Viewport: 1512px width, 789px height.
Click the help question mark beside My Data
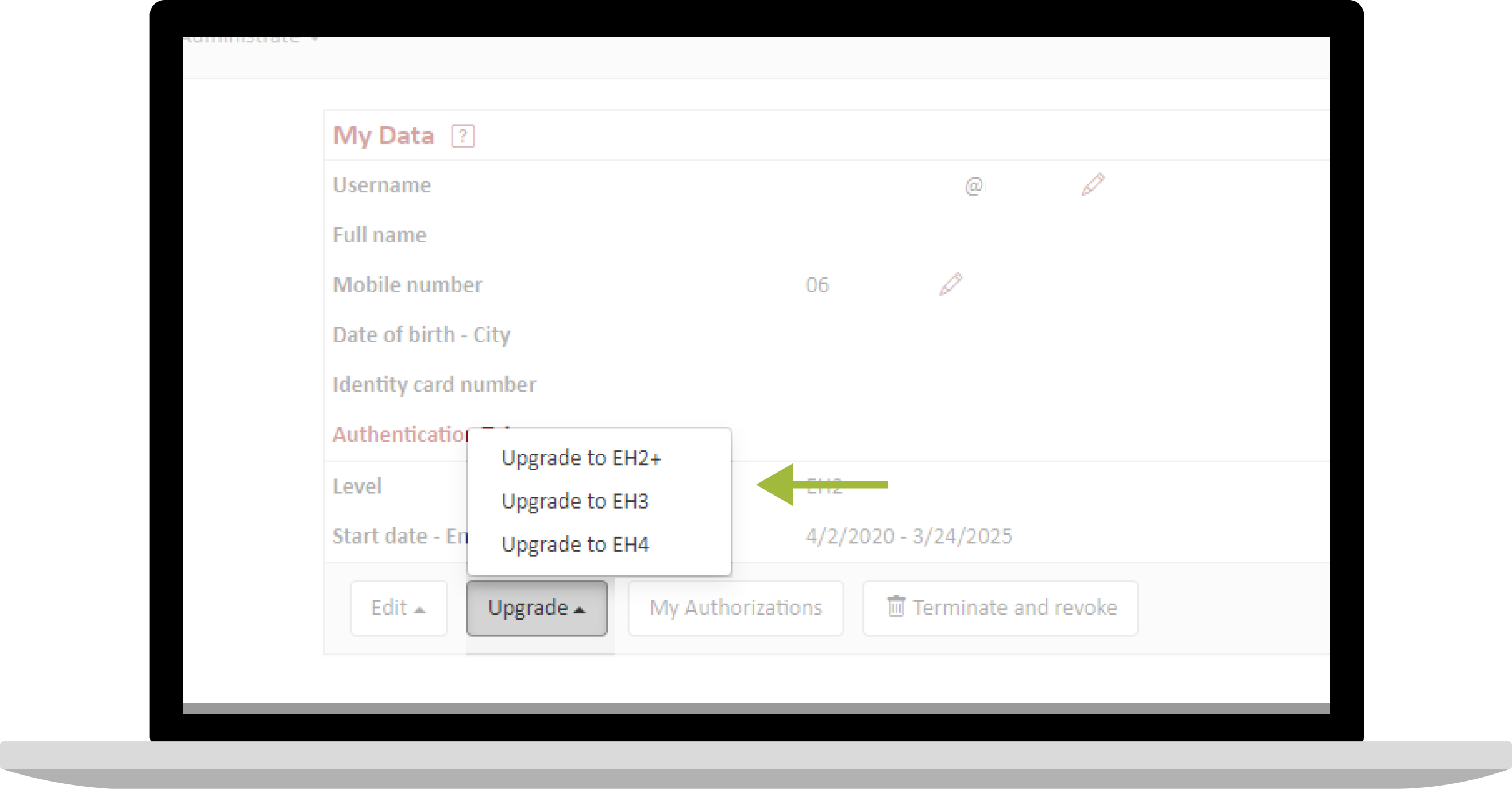[462, 136]
